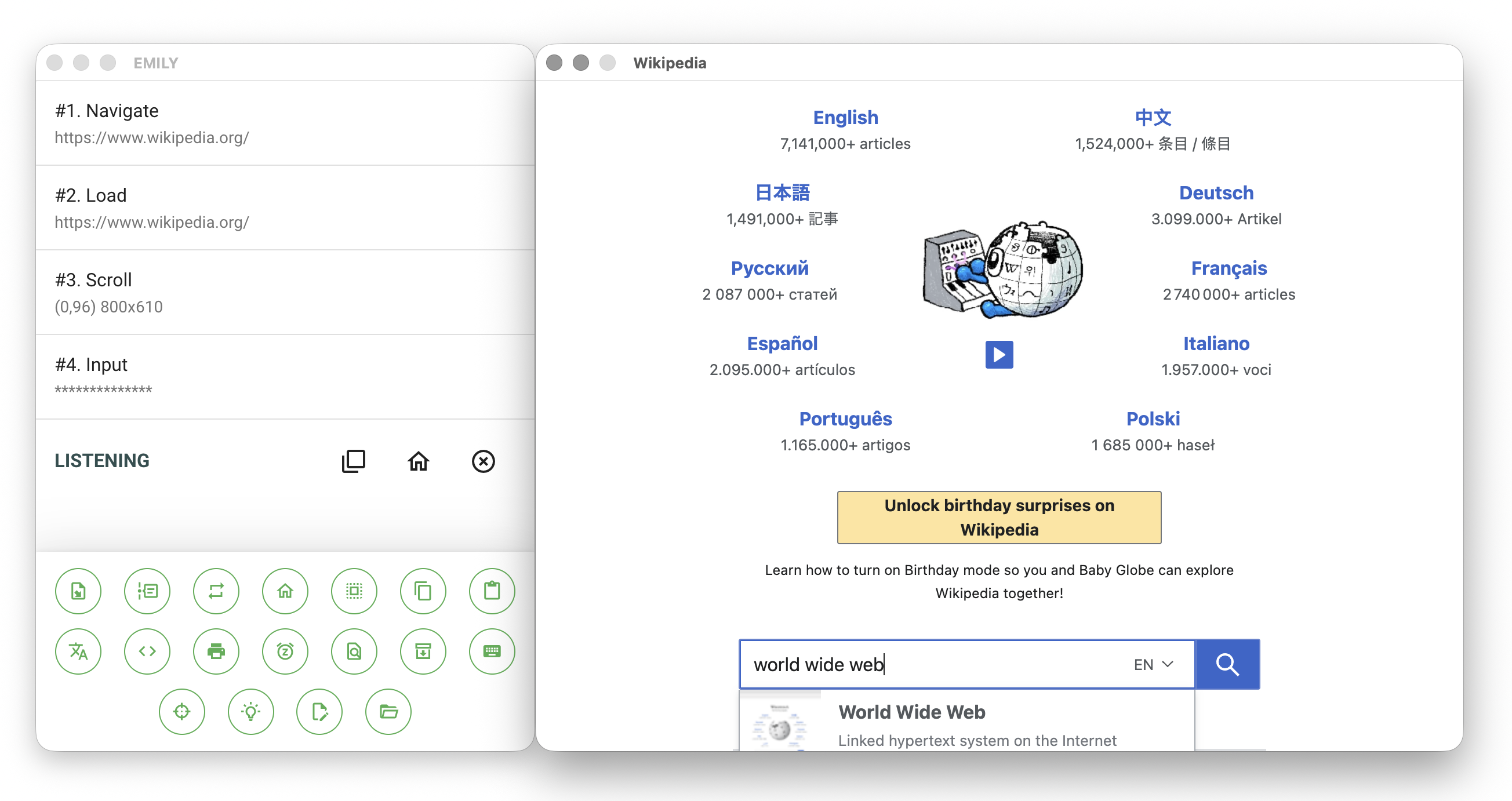Click the green keyboard icon button
This screenshot has width=1512, height=801.
492,651
